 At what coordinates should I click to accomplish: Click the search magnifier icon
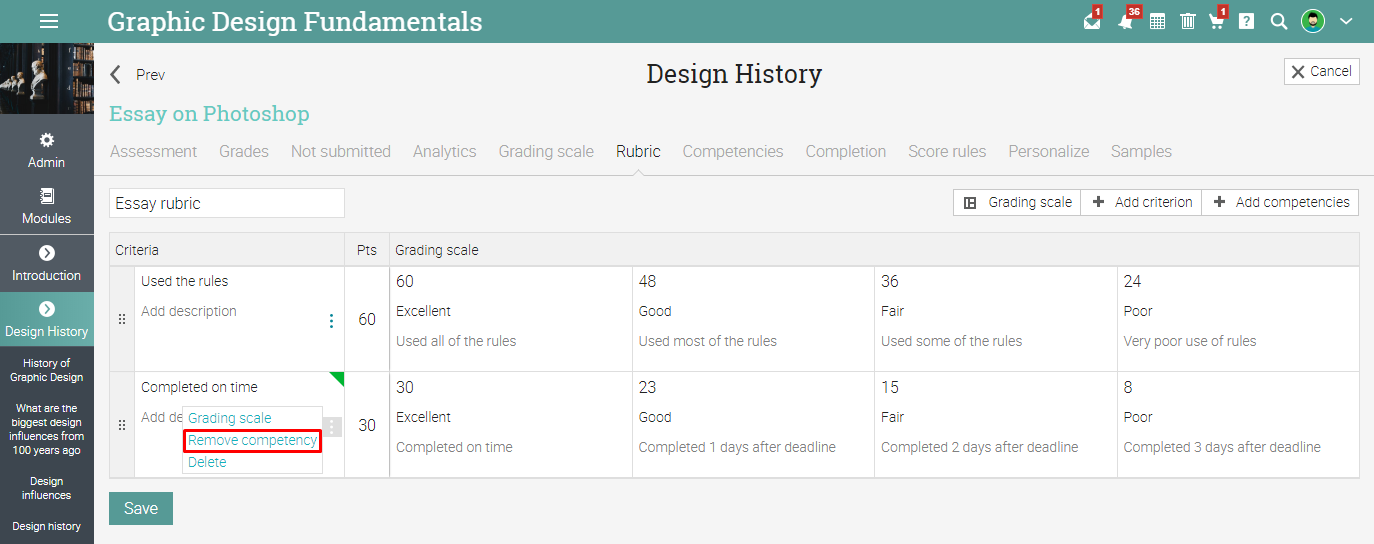click(1278, 21)
